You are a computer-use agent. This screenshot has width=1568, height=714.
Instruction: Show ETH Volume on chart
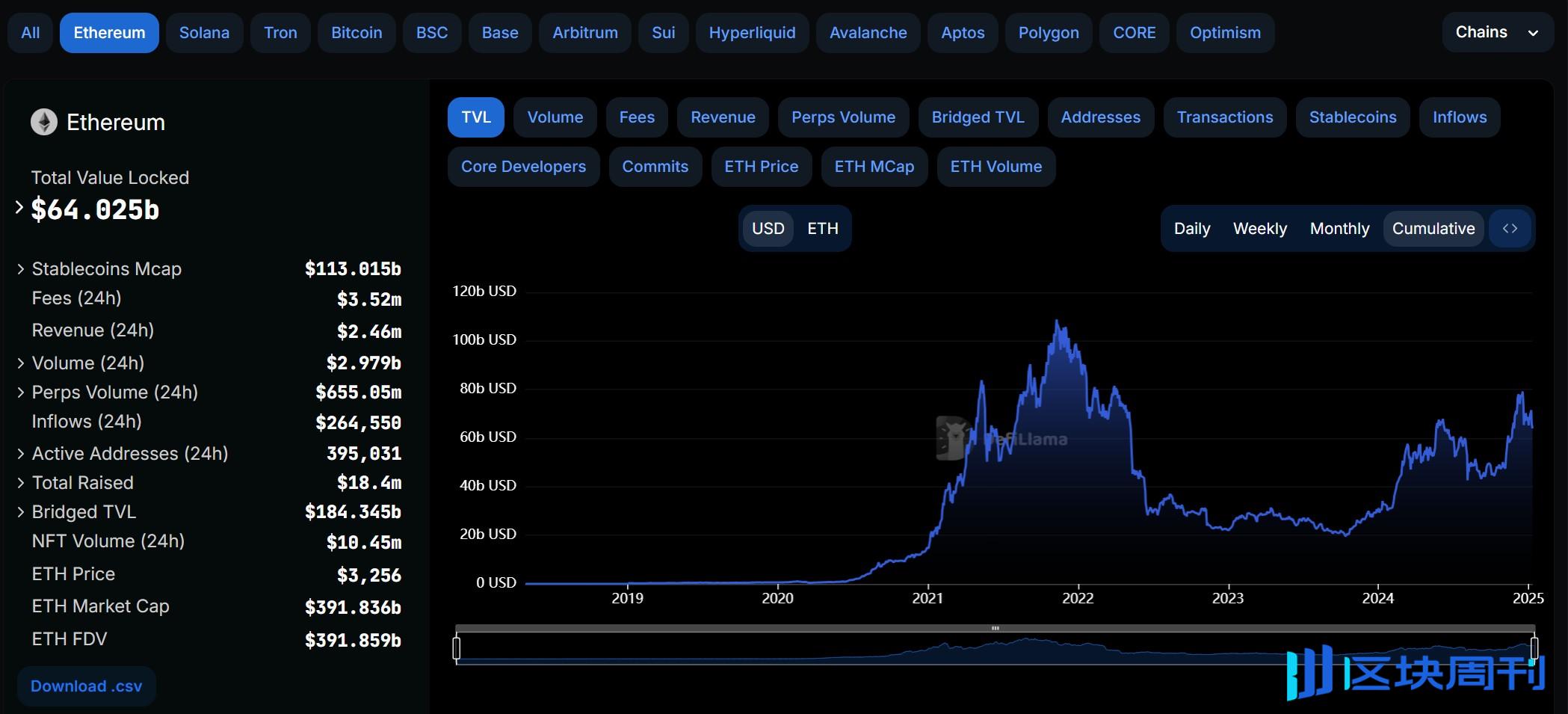point(996,167)
